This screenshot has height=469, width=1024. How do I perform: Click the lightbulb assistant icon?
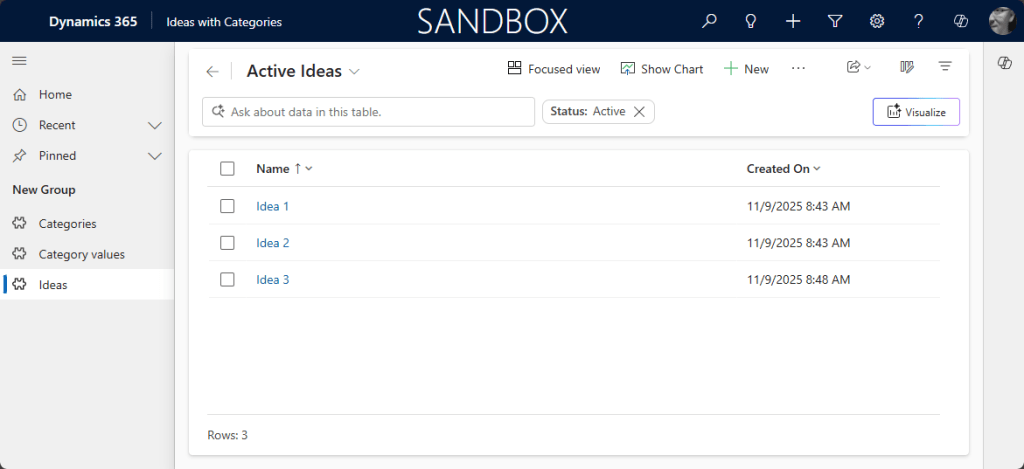click(751, 21)
